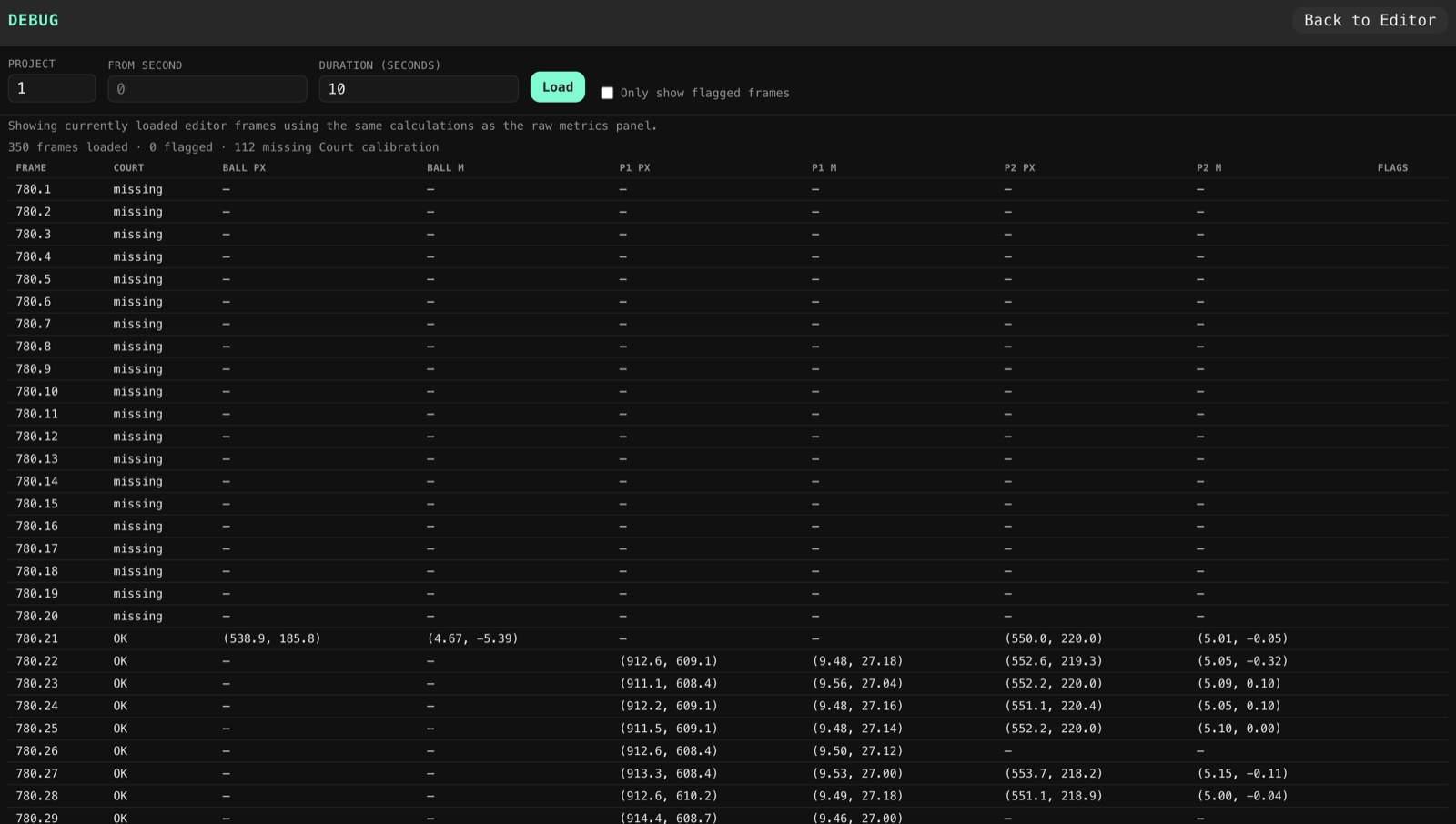Click court status missing in row 780.15
This screenshot has width=1456, height=824.
click(137, 504)
